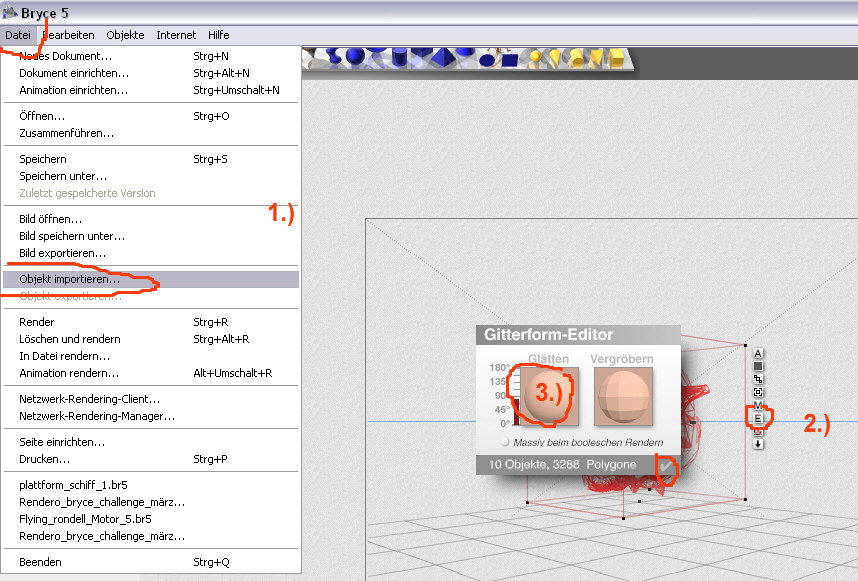The image size is (858, 581).
Task: Select Bild speichern unter menu entry
Action: (x=151, y=236)
